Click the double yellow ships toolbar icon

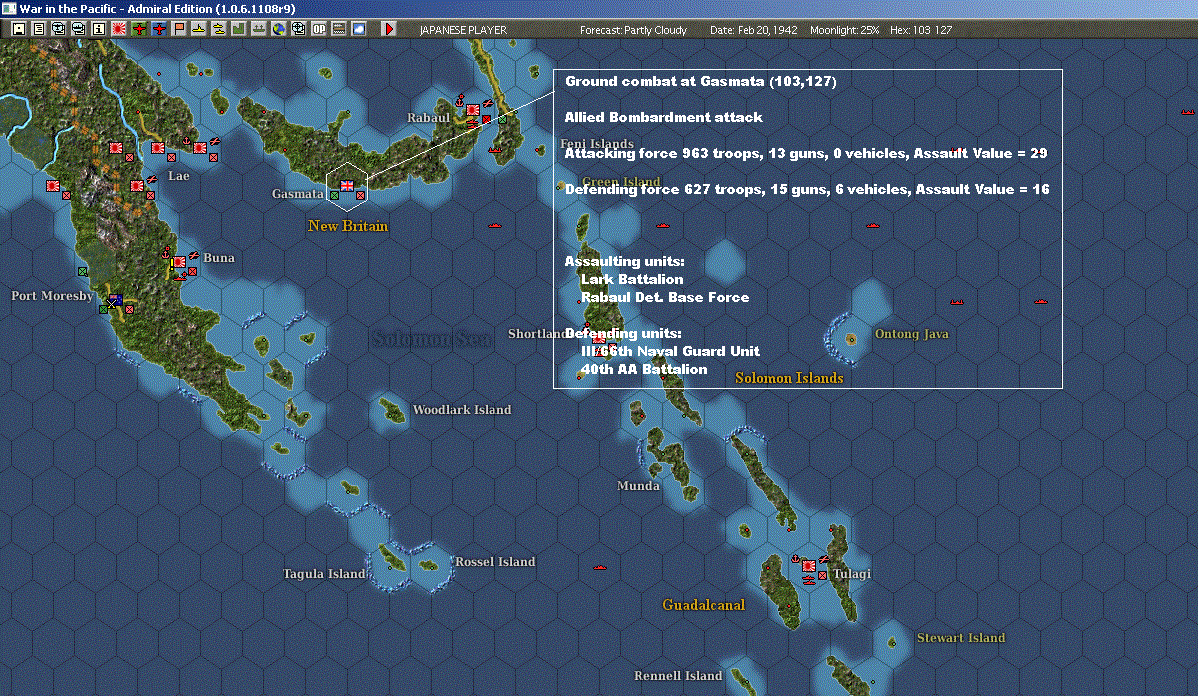[219, 29]
